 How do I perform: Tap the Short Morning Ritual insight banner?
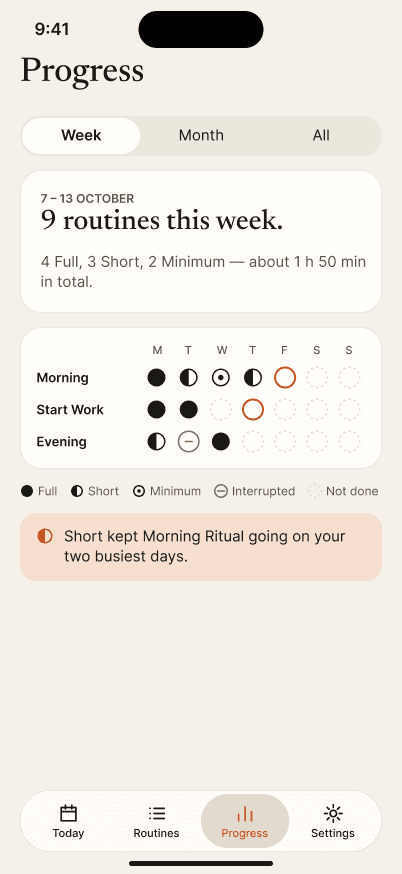(x=201, y=547)
